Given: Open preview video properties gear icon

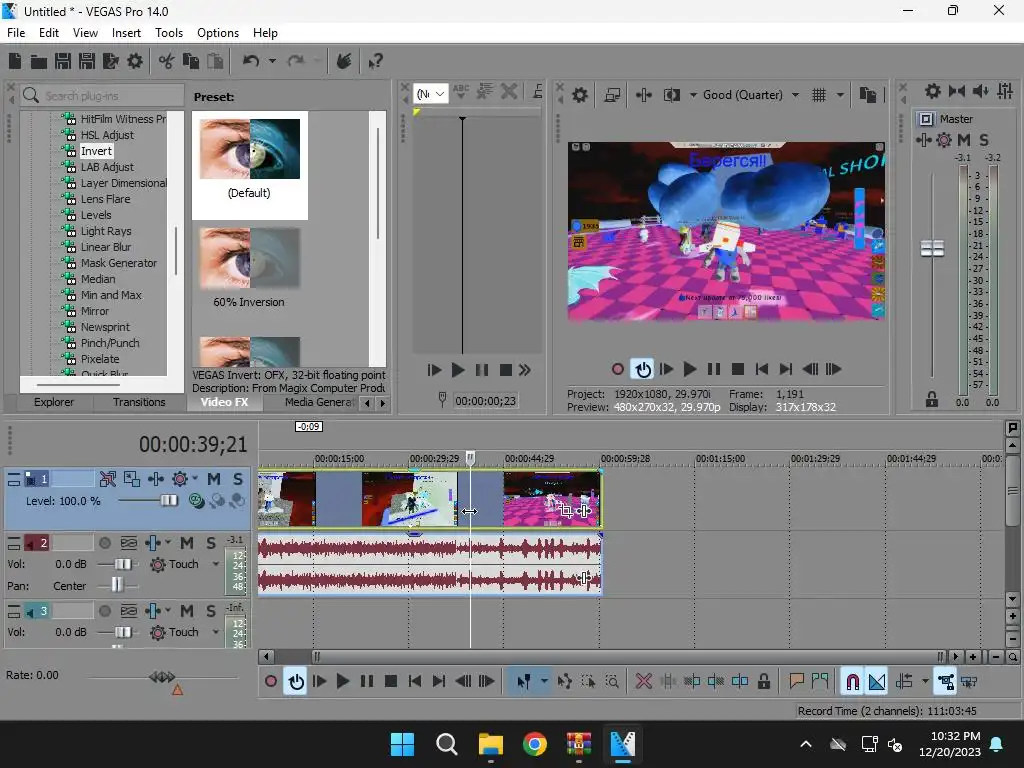Looking at the screenshot, I should click(580, 95).
